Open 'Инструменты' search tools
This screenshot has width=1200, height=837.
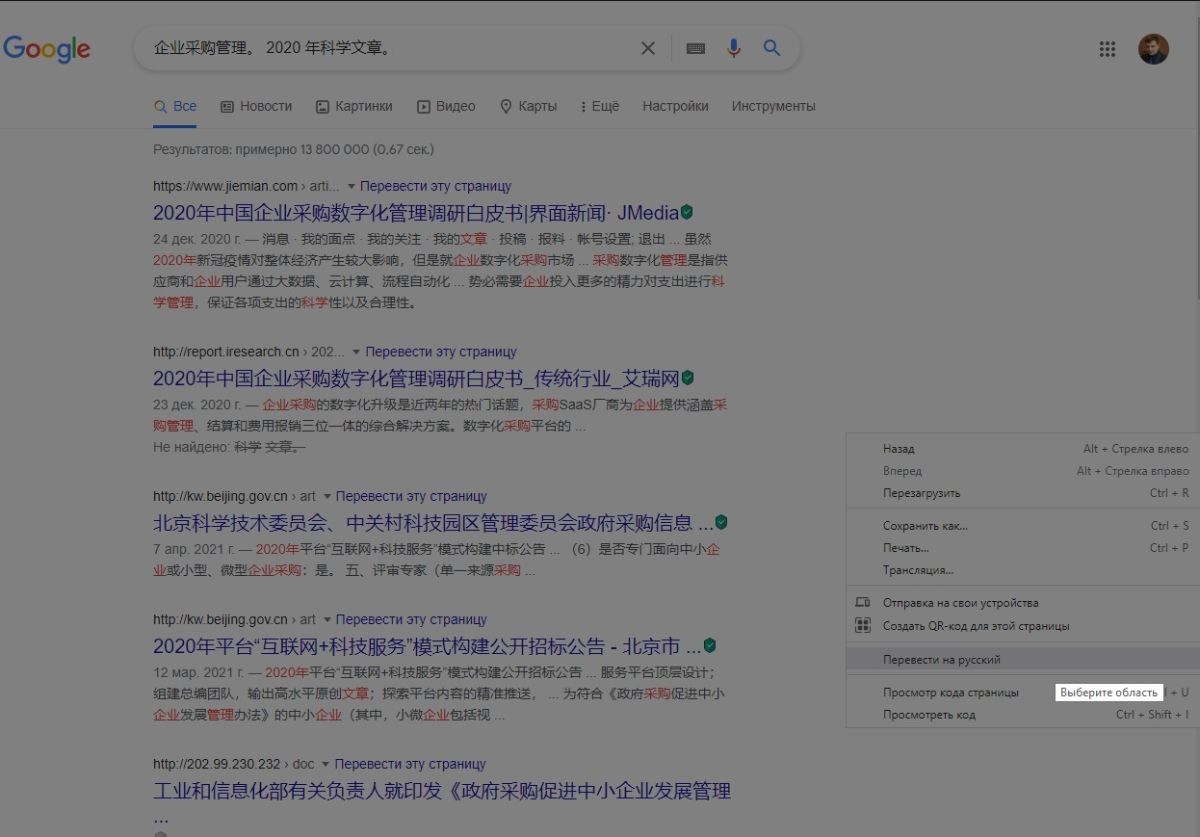[773, 106]
